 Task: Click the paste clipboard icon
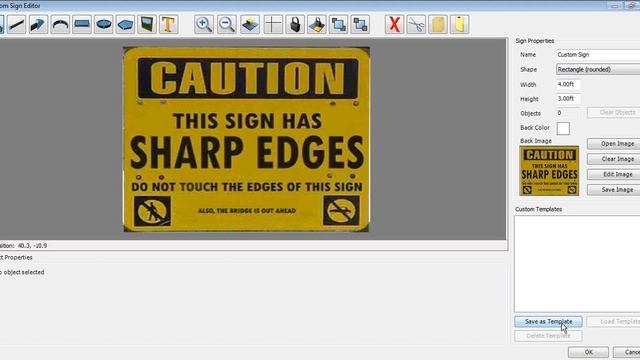pos(460,24)
